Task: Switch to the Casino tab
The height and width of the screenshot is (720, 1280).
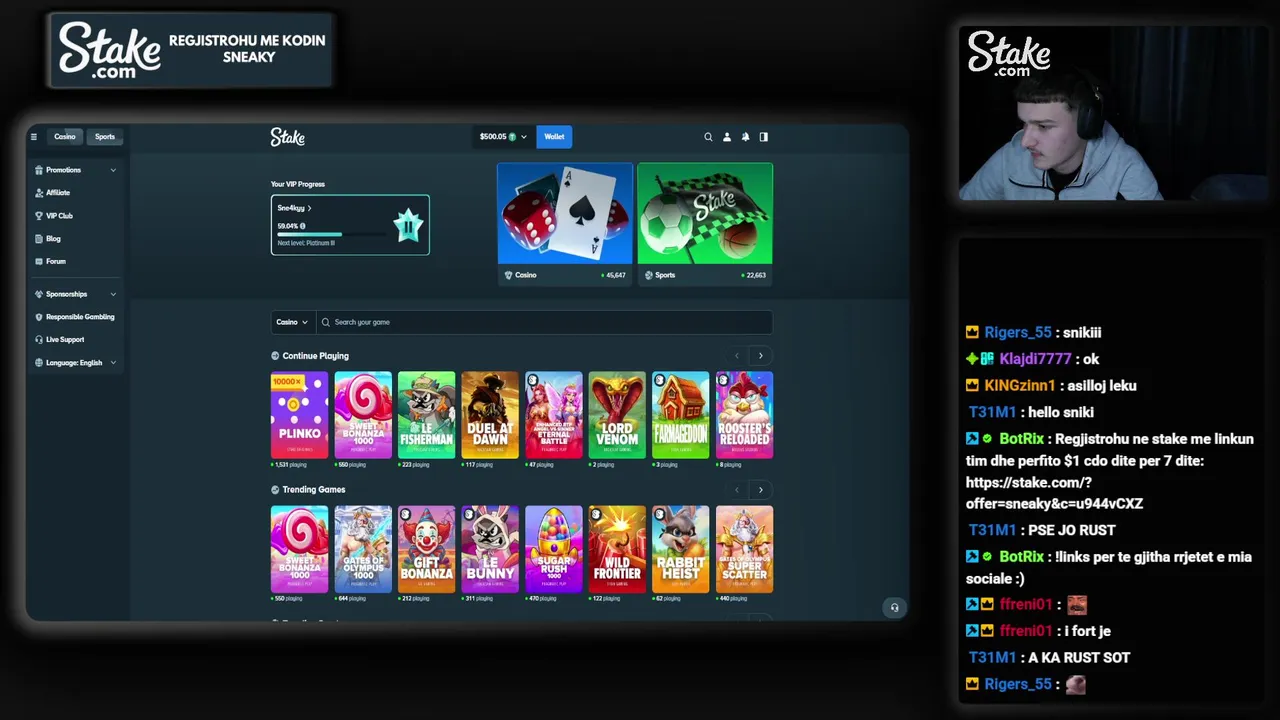Action: 65,137
